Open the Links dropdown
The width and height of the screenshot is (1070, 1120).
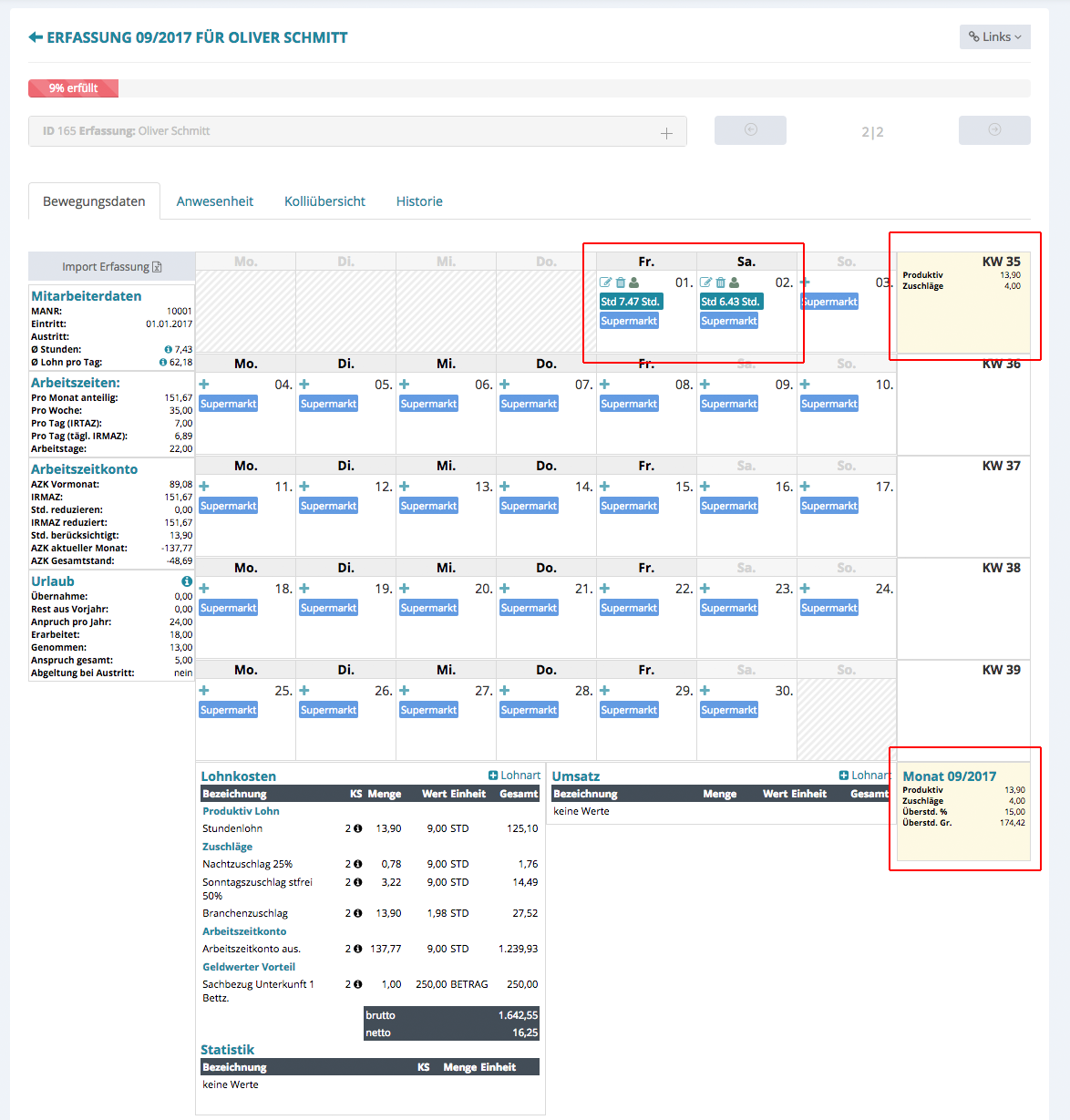click(994, 36)
